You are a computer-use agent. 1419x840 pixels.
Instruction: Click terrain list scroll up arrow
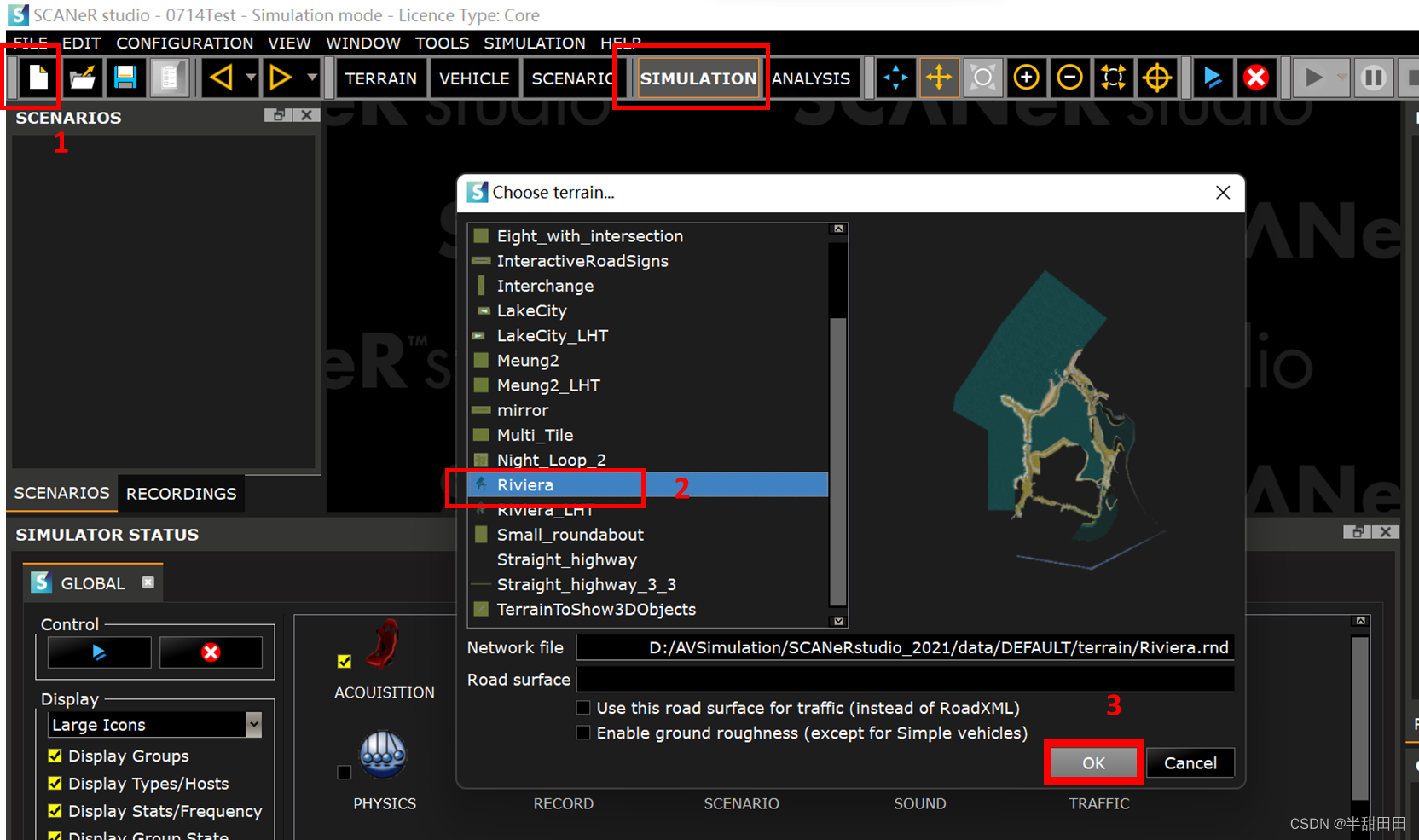pos(838,229)
